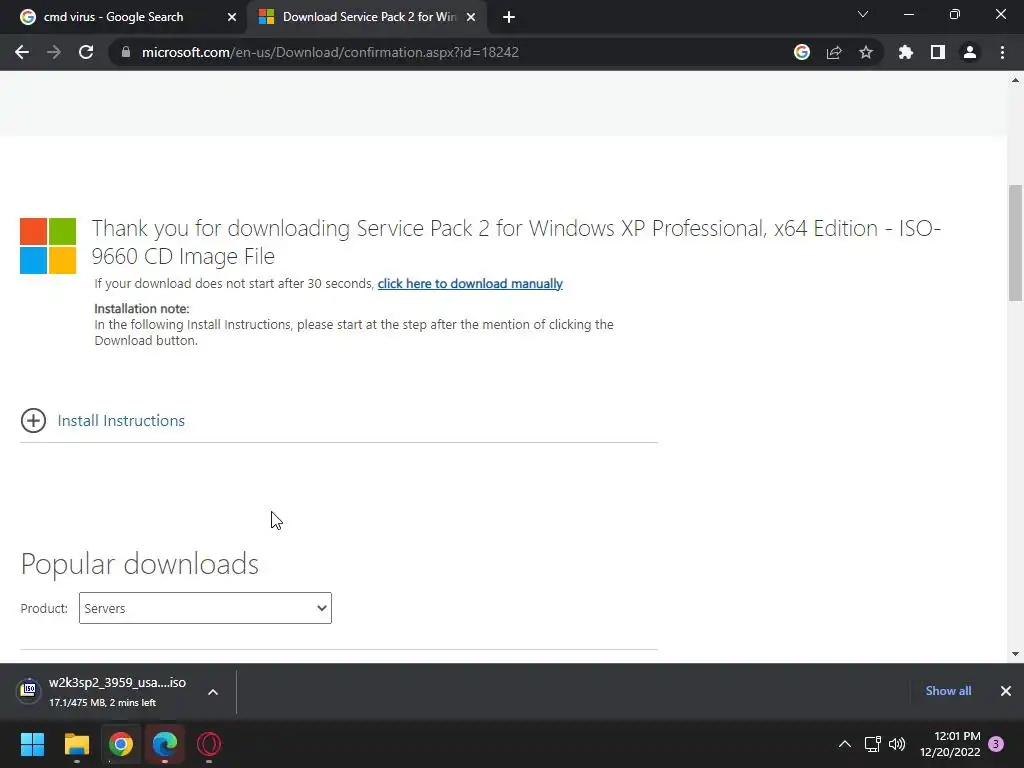Screen dimensions: 1024x768
Task: Open the Extensions puzzle icon
Action: (906, 52)
